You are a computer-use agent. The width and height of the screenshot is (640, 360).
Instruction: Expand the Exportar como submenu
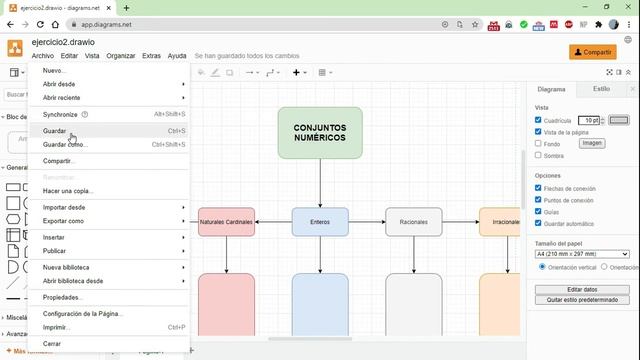click(x=108, y=221)
